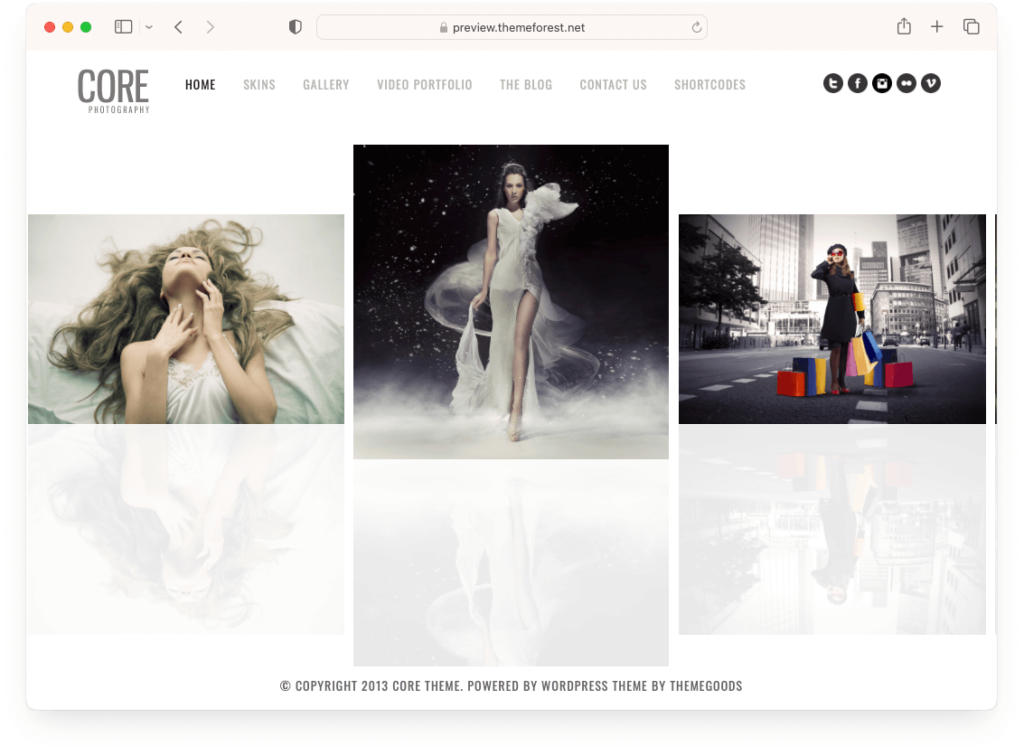Image resolution: width=1024 pixels, height=746 pixels.
Task: Click the Flickr social icon
Action: click(906, 84)
